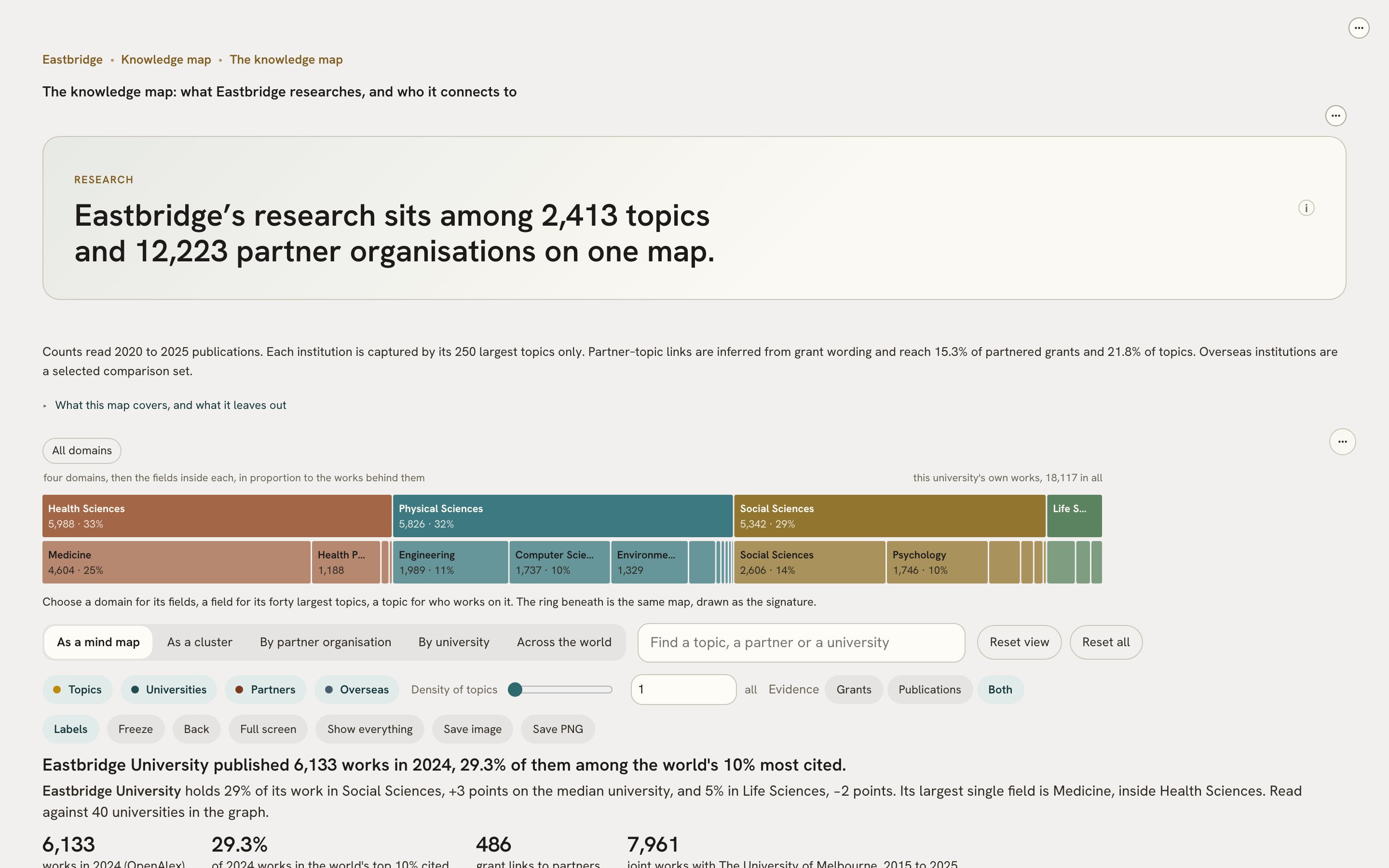Viewport: 1389px width, 868px height.
Task: Click the Density of topics slider handle
Action: (515, 690)
